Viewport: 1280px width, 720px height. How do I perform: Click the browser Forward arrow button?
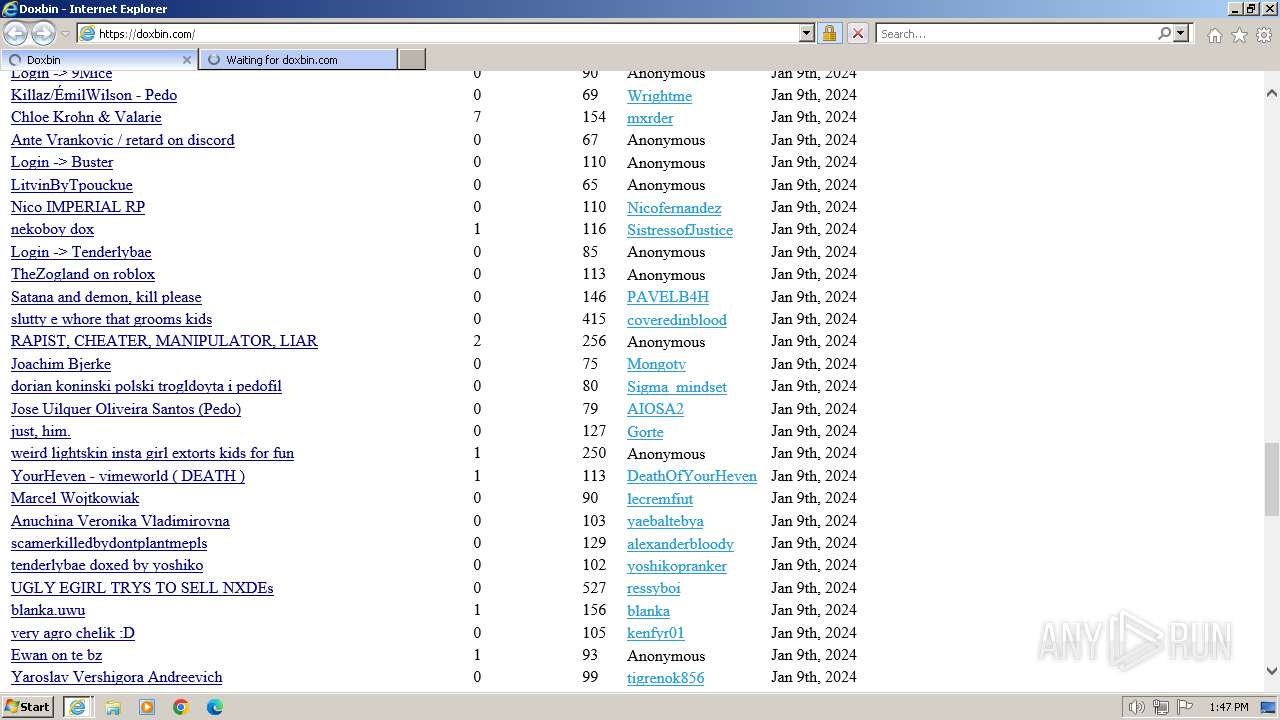[43, 33]
